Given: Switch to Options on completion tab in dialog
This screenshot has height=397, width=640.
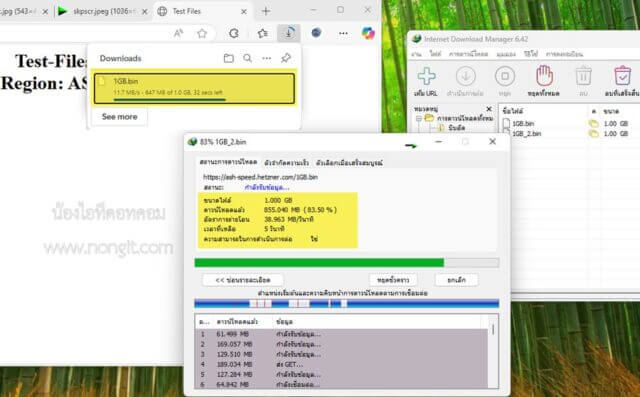Looking at the screenshot, I should 349,162.
